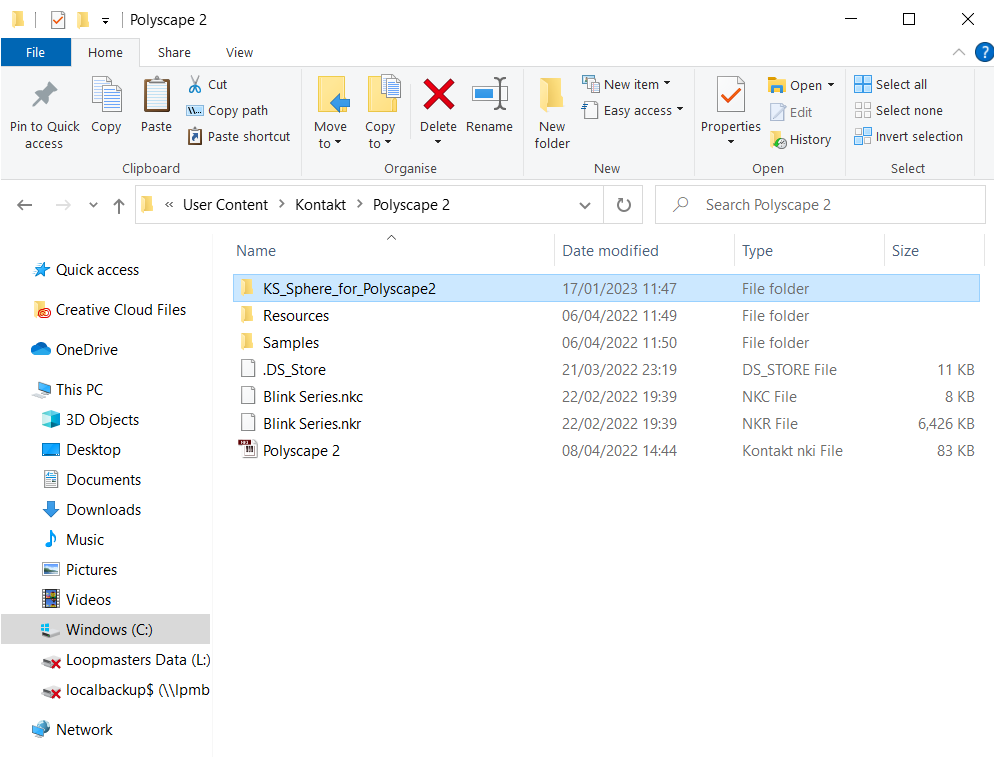Switch to the View ribbon tab

point(239,53)
